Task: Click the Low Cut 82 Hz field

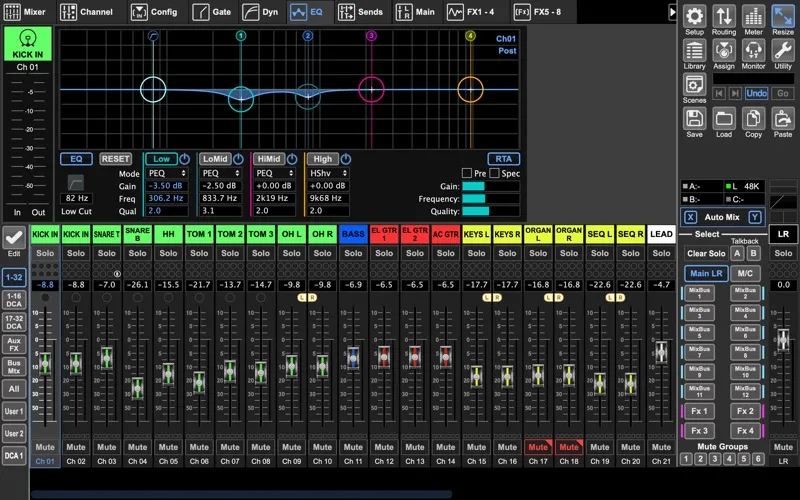Action: click(x=77, y=198)
